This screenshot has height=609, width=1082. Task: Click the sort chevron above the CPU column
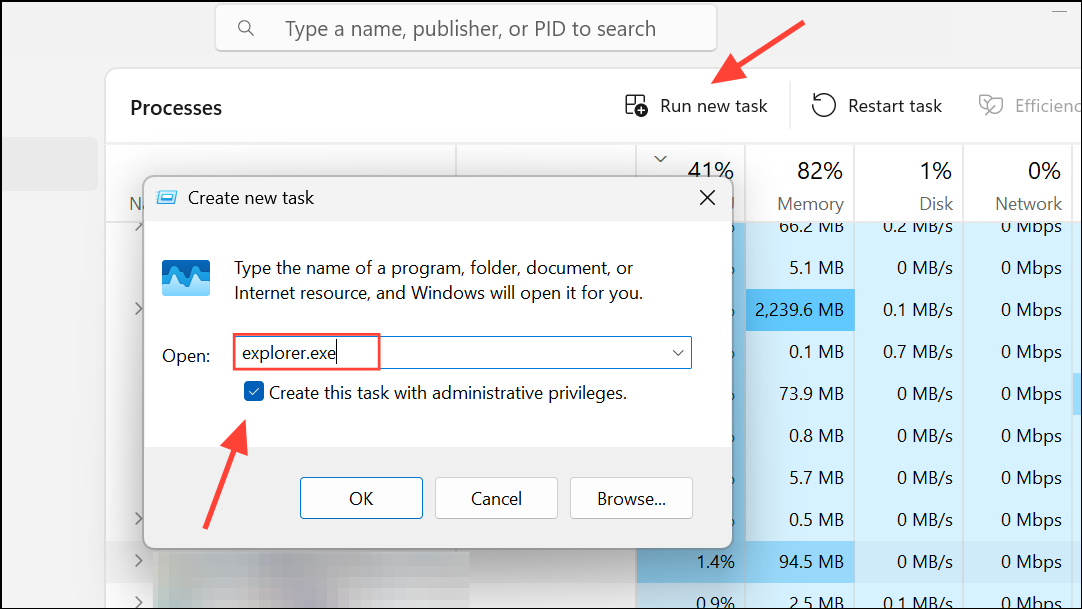pos(660,159)
